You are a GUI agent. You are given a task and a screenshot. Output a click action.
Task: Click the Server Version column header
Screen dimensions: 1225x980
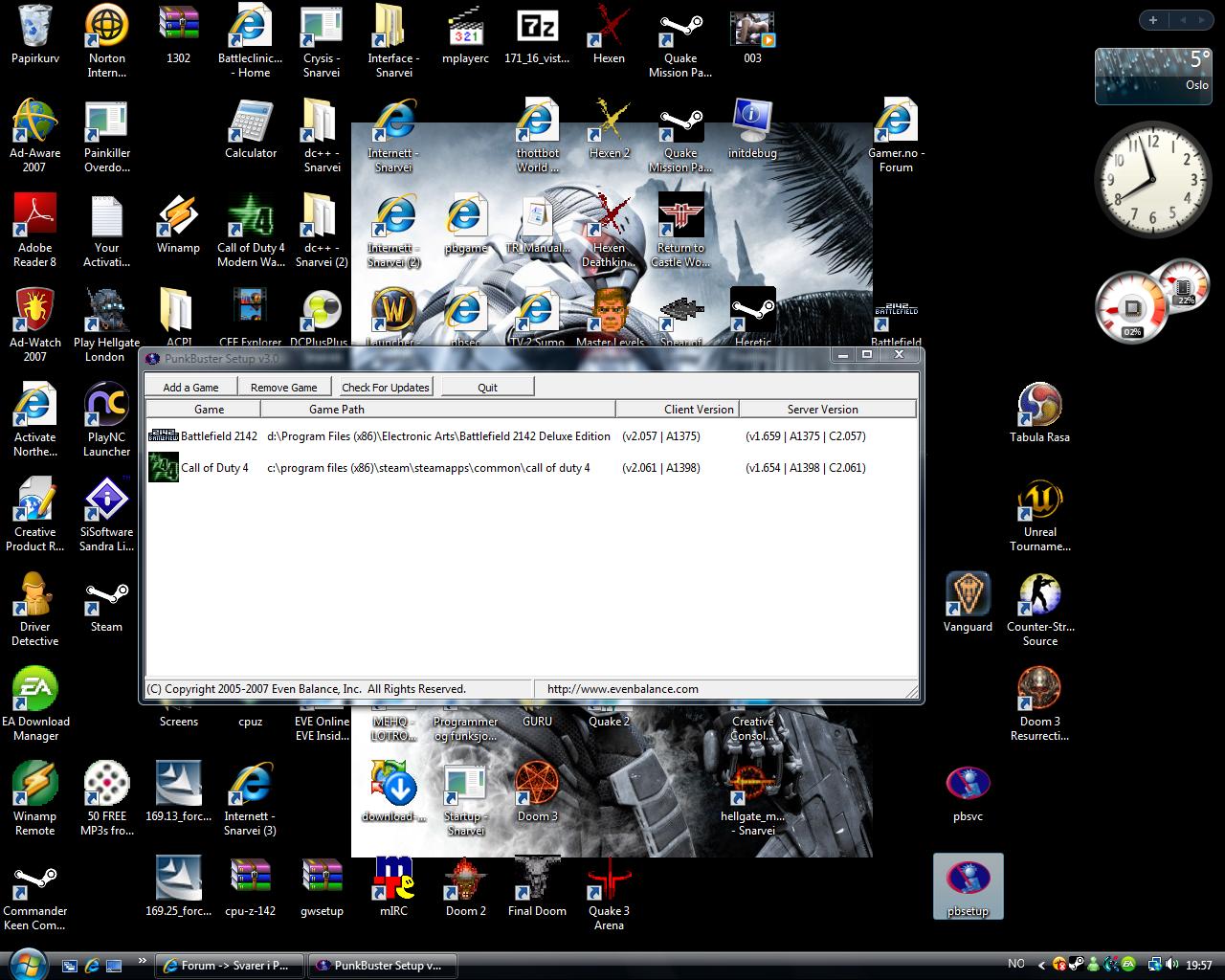click(x=828, y=409)
